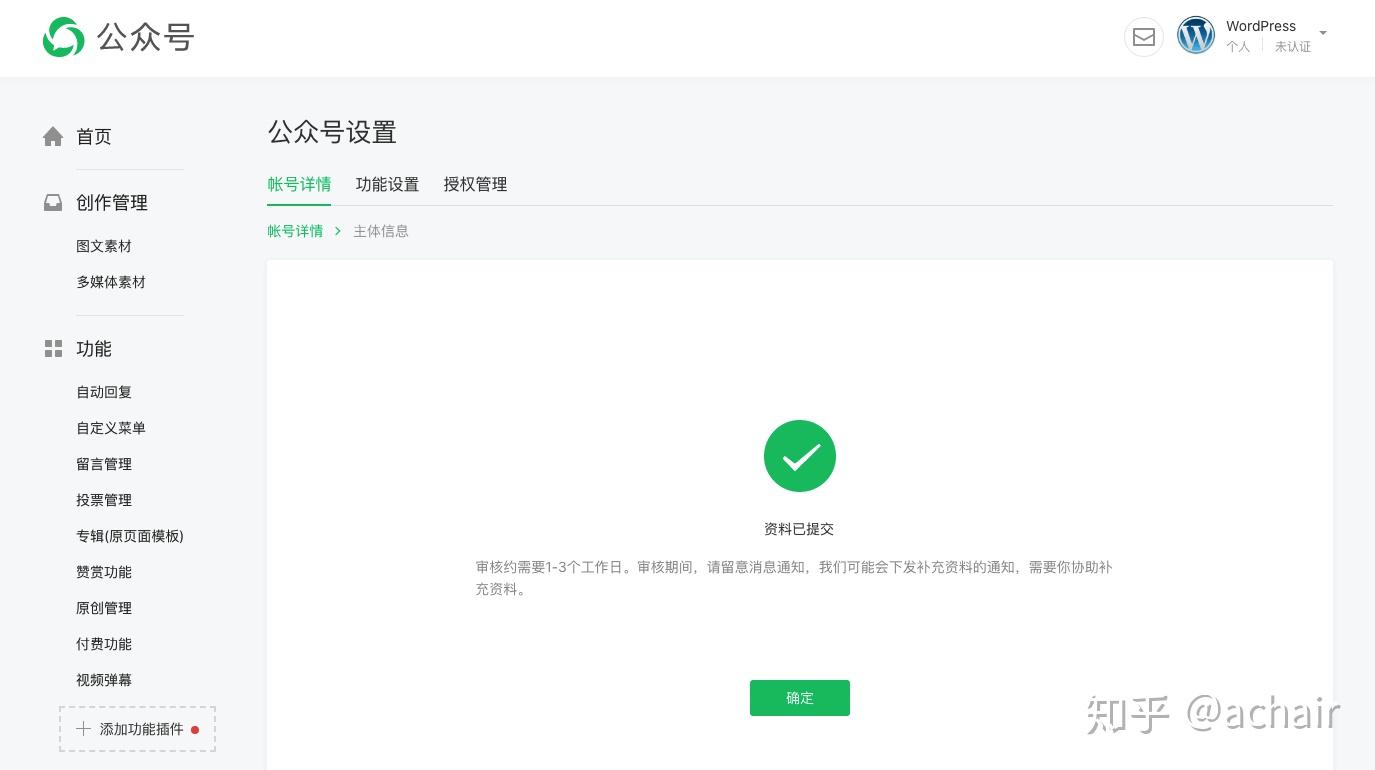Open 原创管理 in the sidebar
The height and width of the screenshot is (770, 1375).
(x=104, y=608)
